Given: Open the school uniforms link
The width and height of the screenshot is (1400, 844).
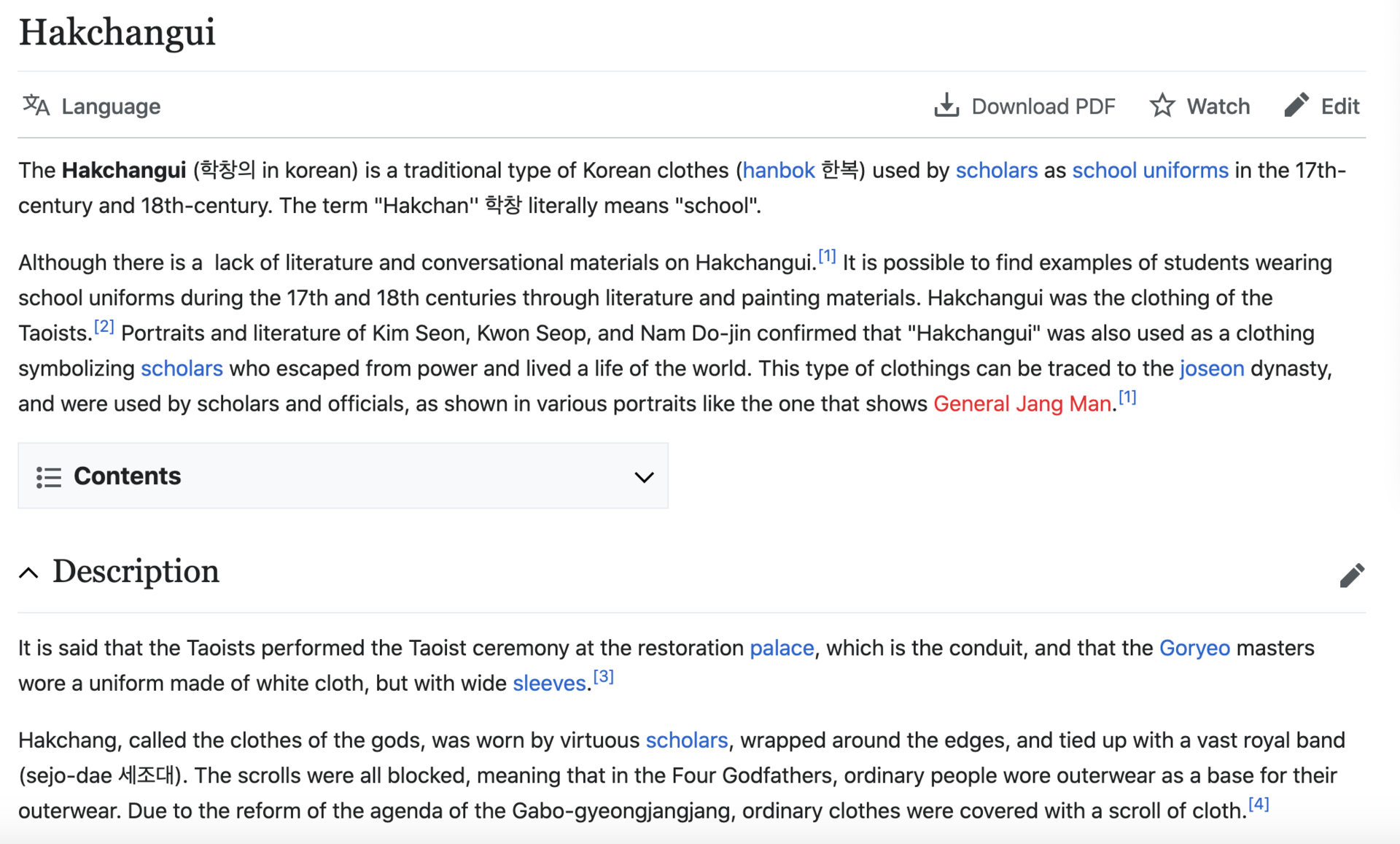Looking at the screenshot, I should click(x=1150, y=170).
